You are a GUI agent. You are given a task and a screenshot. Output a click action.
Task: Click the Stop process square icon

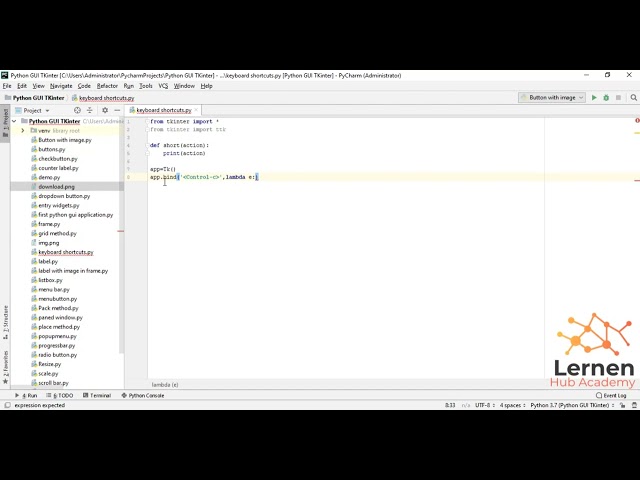pyautogui.click(x=618, y=98)
